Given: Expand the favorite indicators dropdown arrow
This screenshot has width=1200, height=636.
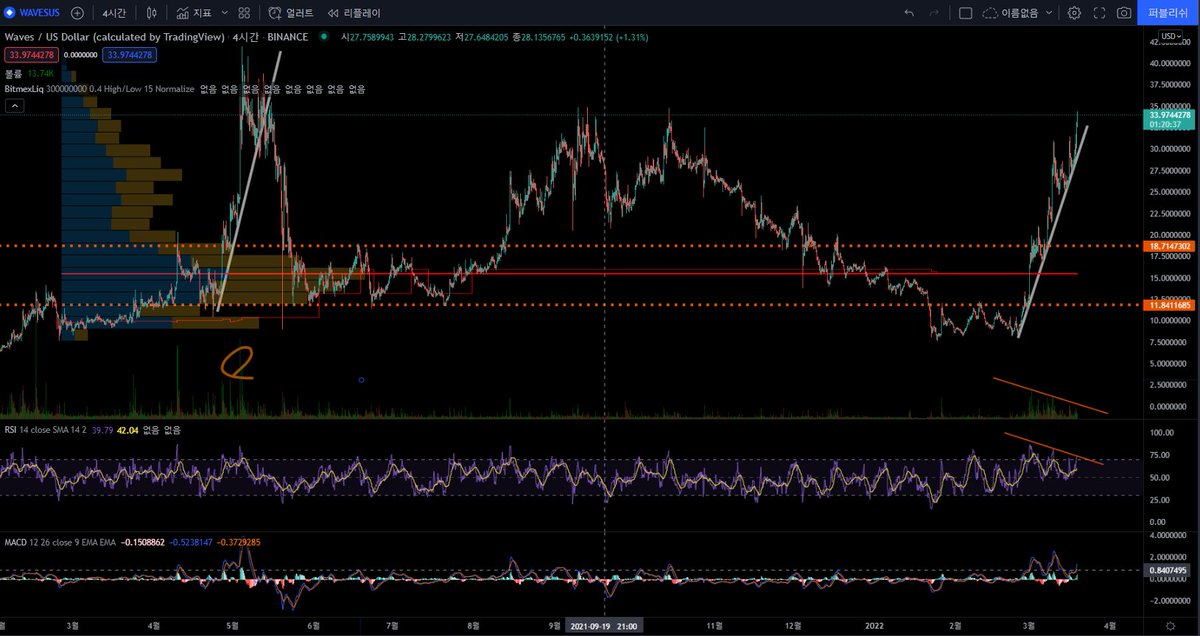Looking at the screenshot, I should pyautogui.click(x=225, y=14).
